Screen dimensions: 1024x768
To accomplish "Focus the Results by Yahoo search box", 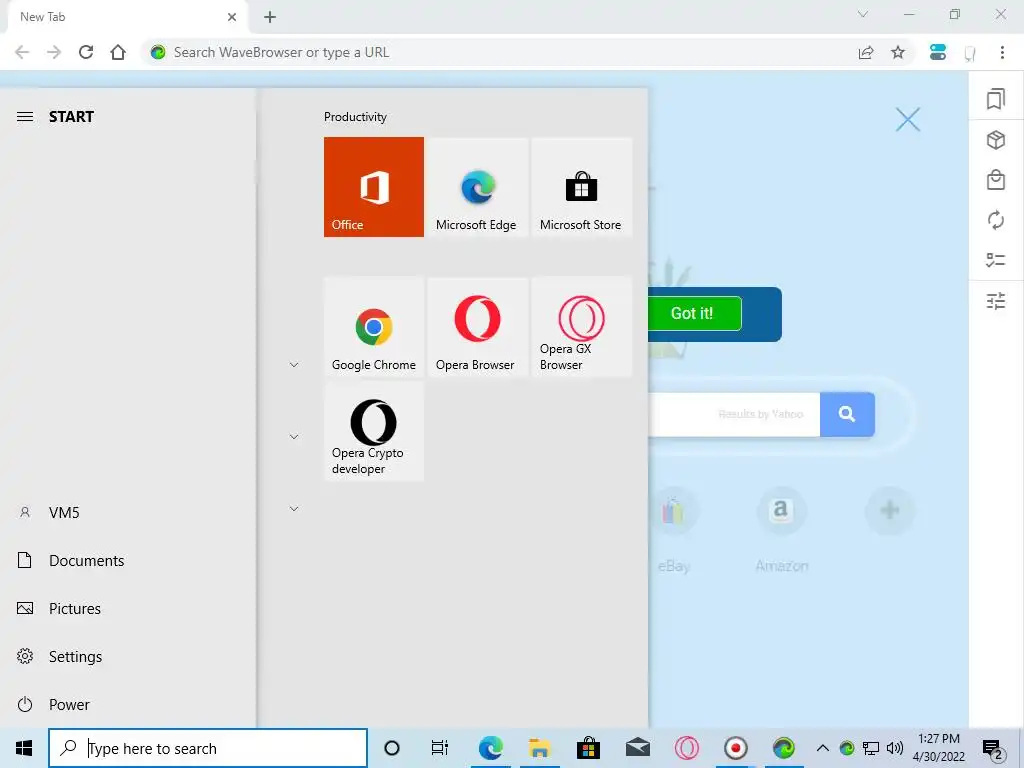I will coord(734,414).
